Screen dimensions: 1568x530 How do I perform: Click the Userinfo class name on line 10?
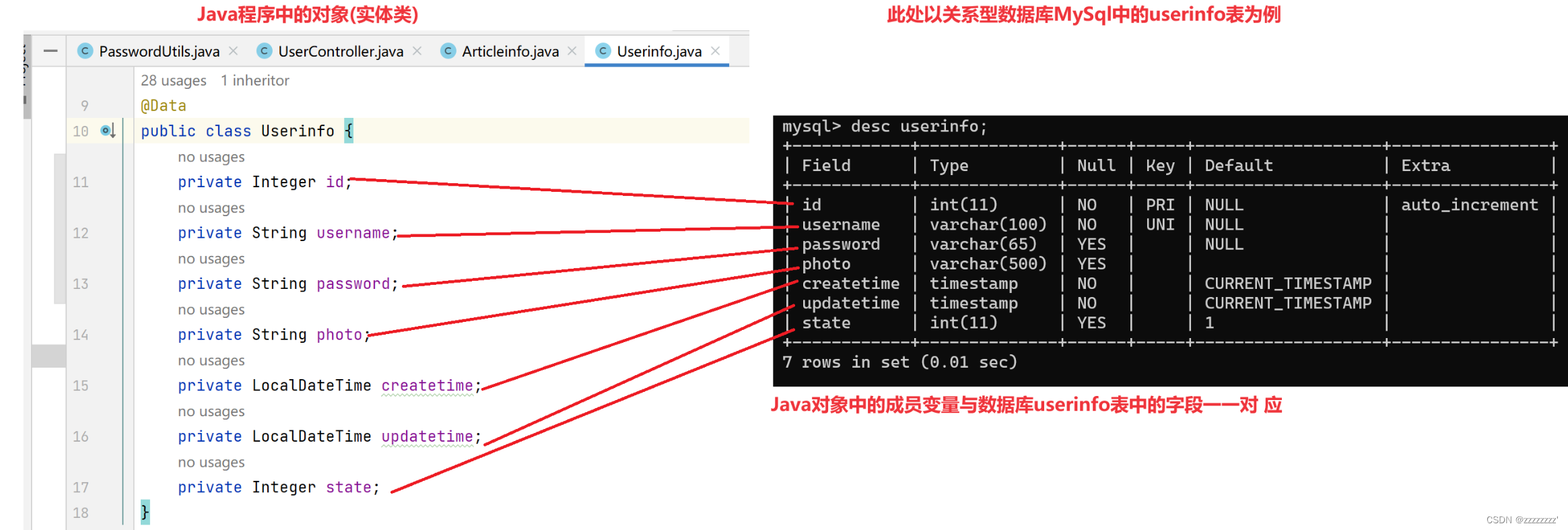(x=298, y=131)
